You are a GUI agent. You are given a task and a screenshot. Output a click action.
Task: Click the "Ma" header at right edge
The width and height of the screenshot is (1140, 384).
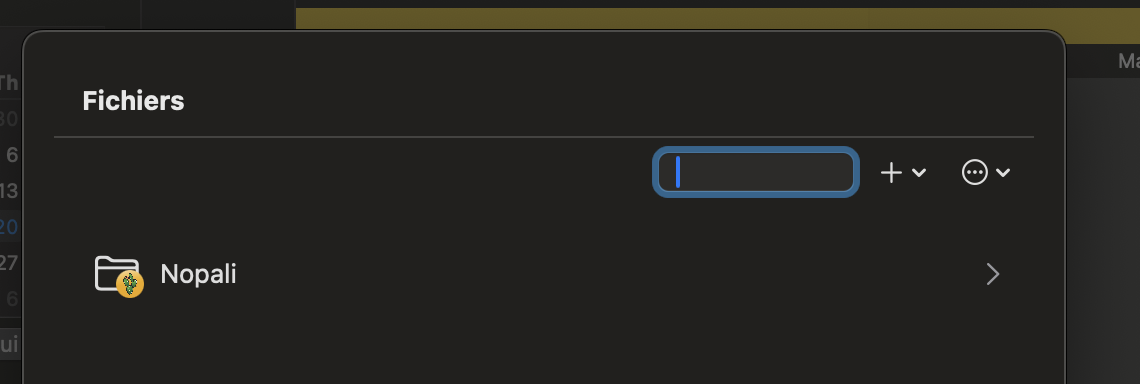coord(1128,61)
